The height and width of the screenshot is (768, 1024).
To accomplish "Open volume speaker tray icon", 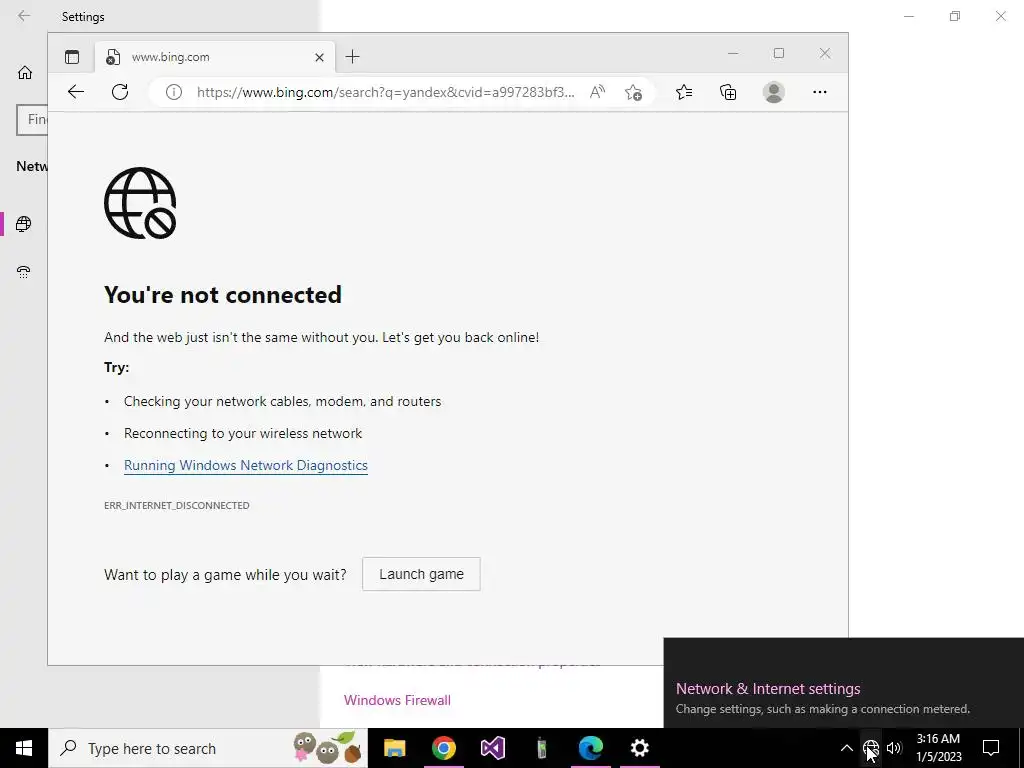I will coord(894,748).
